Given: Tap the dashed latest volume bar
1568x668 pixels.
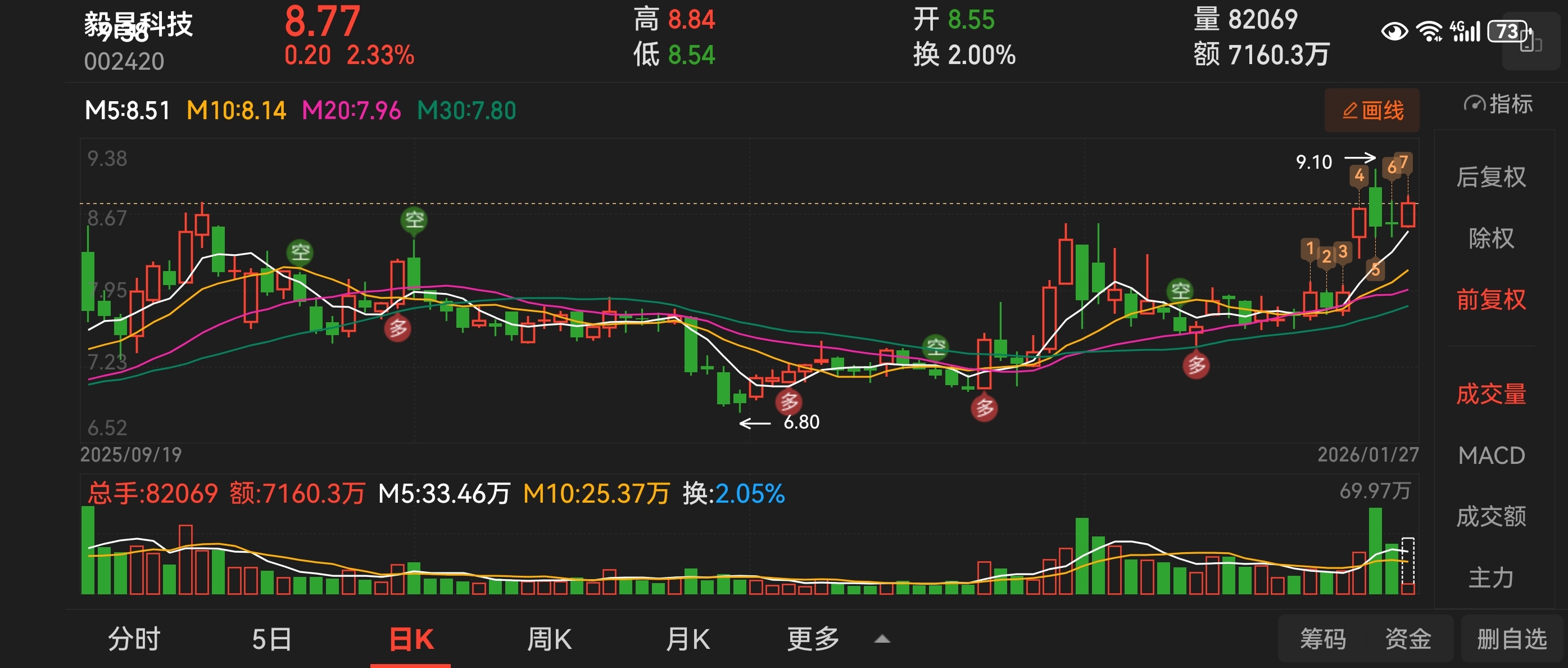Looking at the screenshot, I should click(x=1408, y=565).
